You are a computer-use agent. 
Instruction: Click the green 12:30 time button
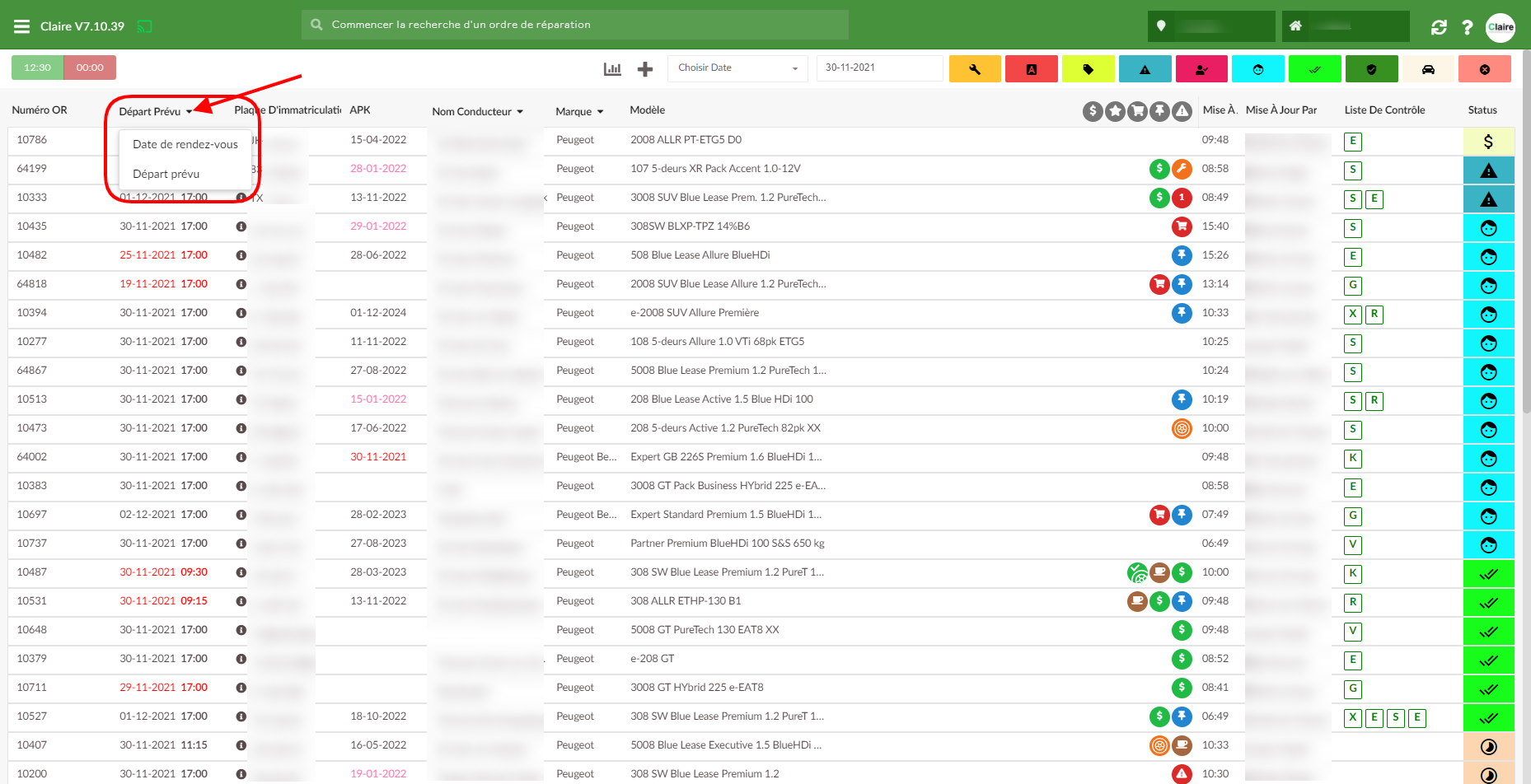pos(37,68)
